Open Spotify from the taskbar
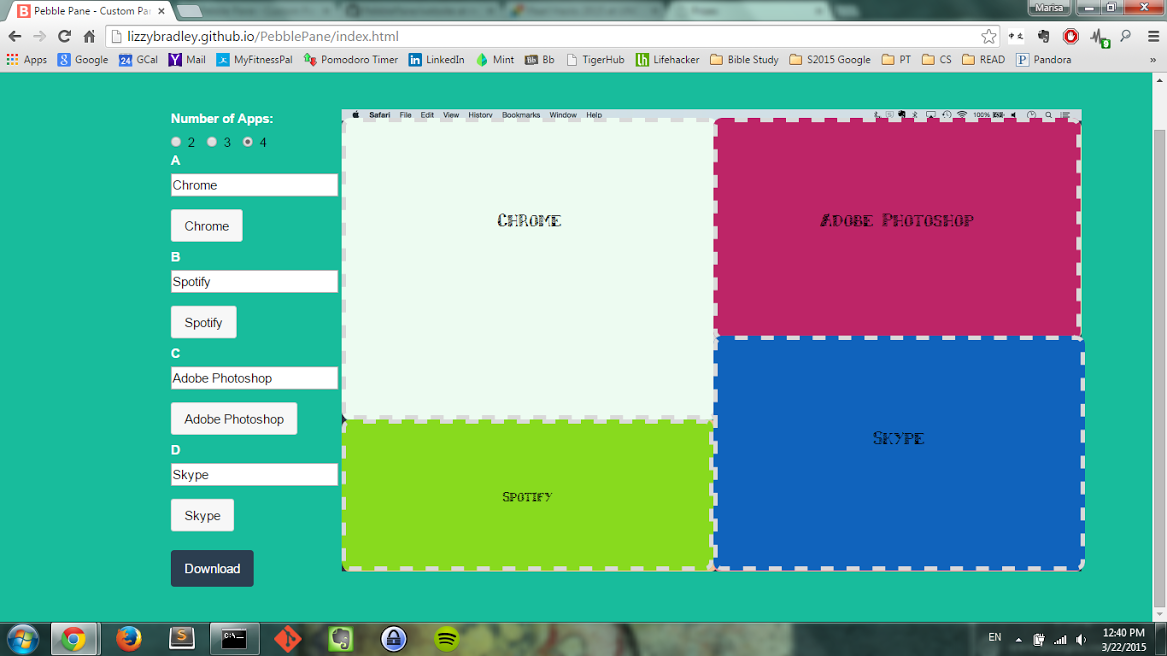Image resolution: width=1167 pixels, height=656 pixels. [x=447, y=639]
